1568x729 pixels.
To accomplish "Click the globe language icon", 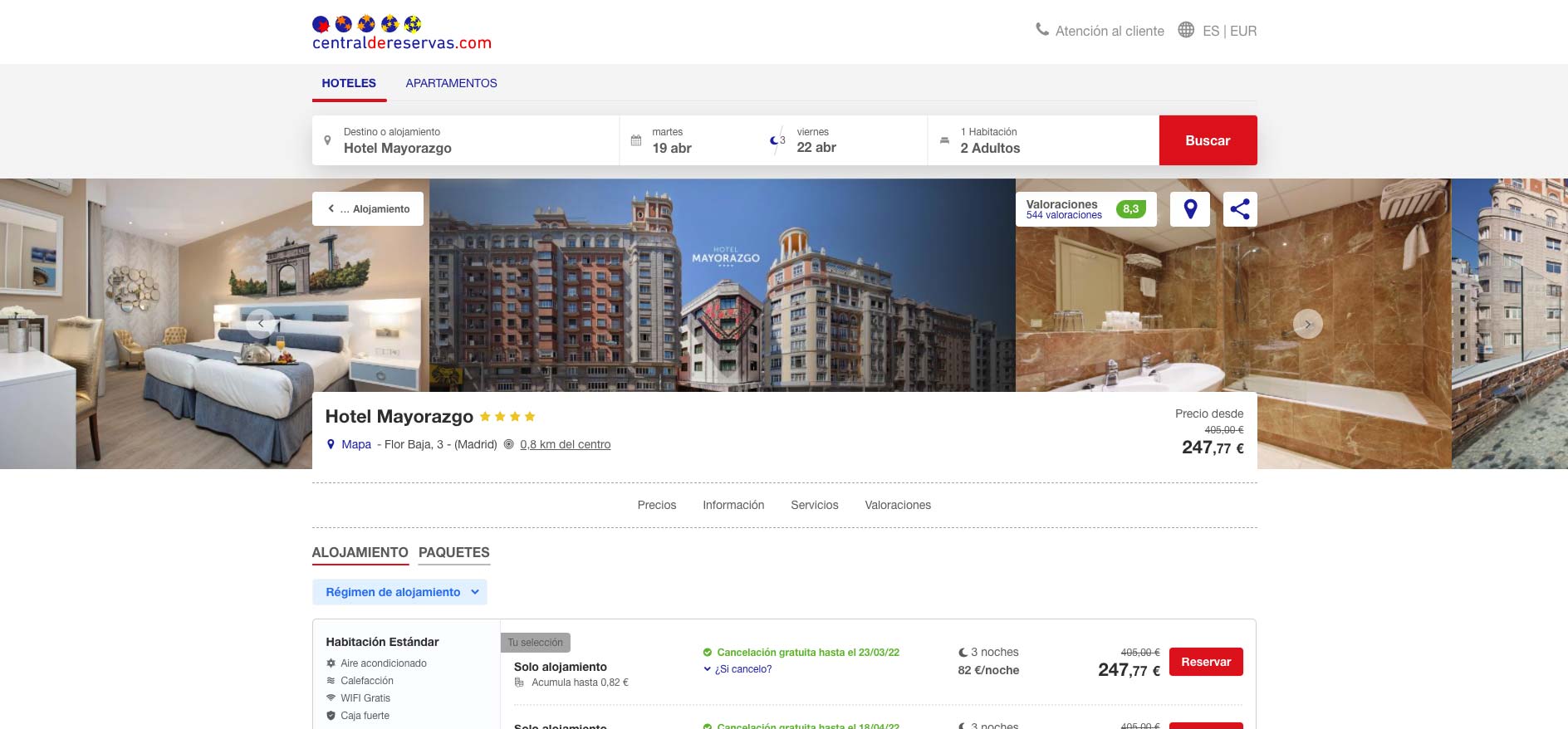I will coord(1186,30).
